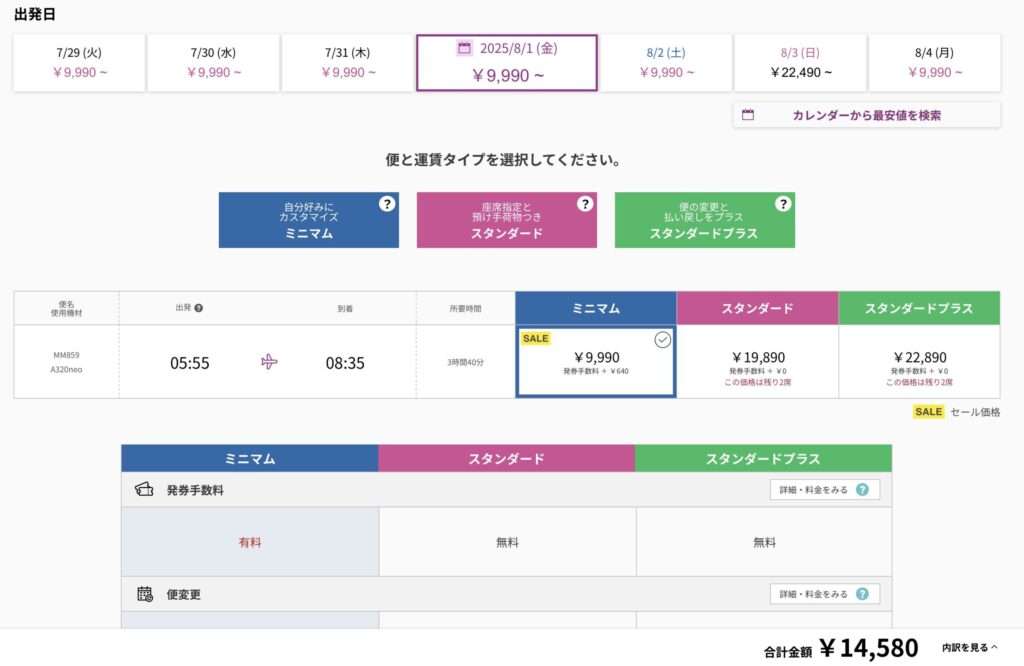The image size is (1024, 666).
Task: Toggle the selected checkmark on ¥9,990 ミニマム fare
Action: [662, 340]
